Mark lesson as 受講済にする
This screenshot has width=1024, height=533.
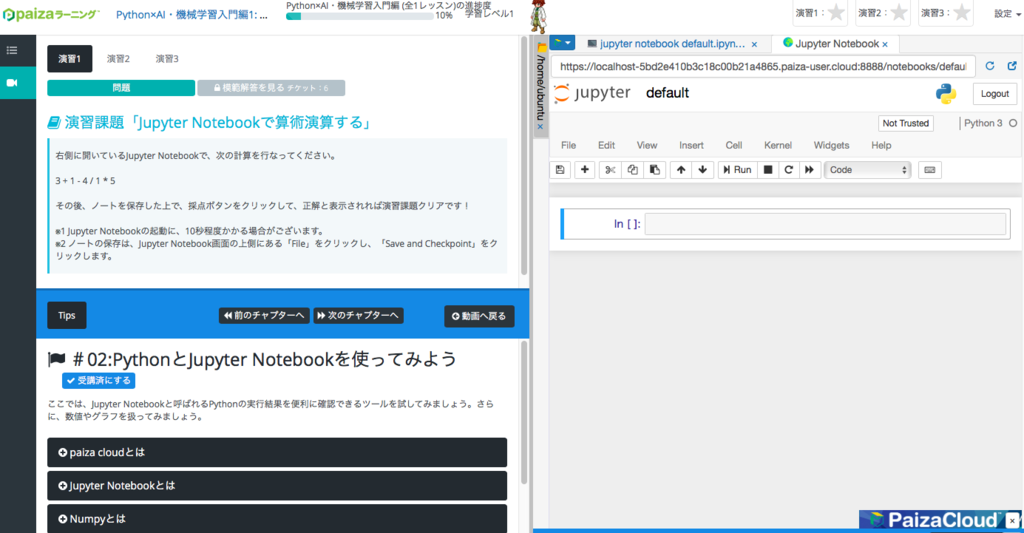(x=99, y=380)
